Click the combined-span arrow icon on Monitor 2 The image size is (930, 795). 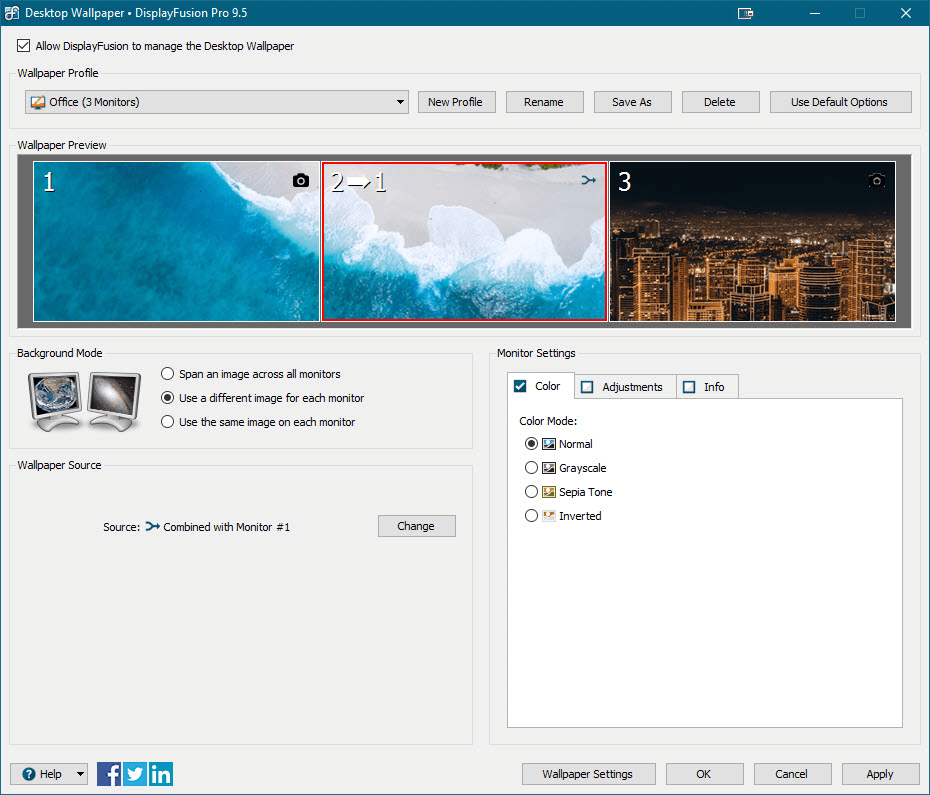point(588,179)
